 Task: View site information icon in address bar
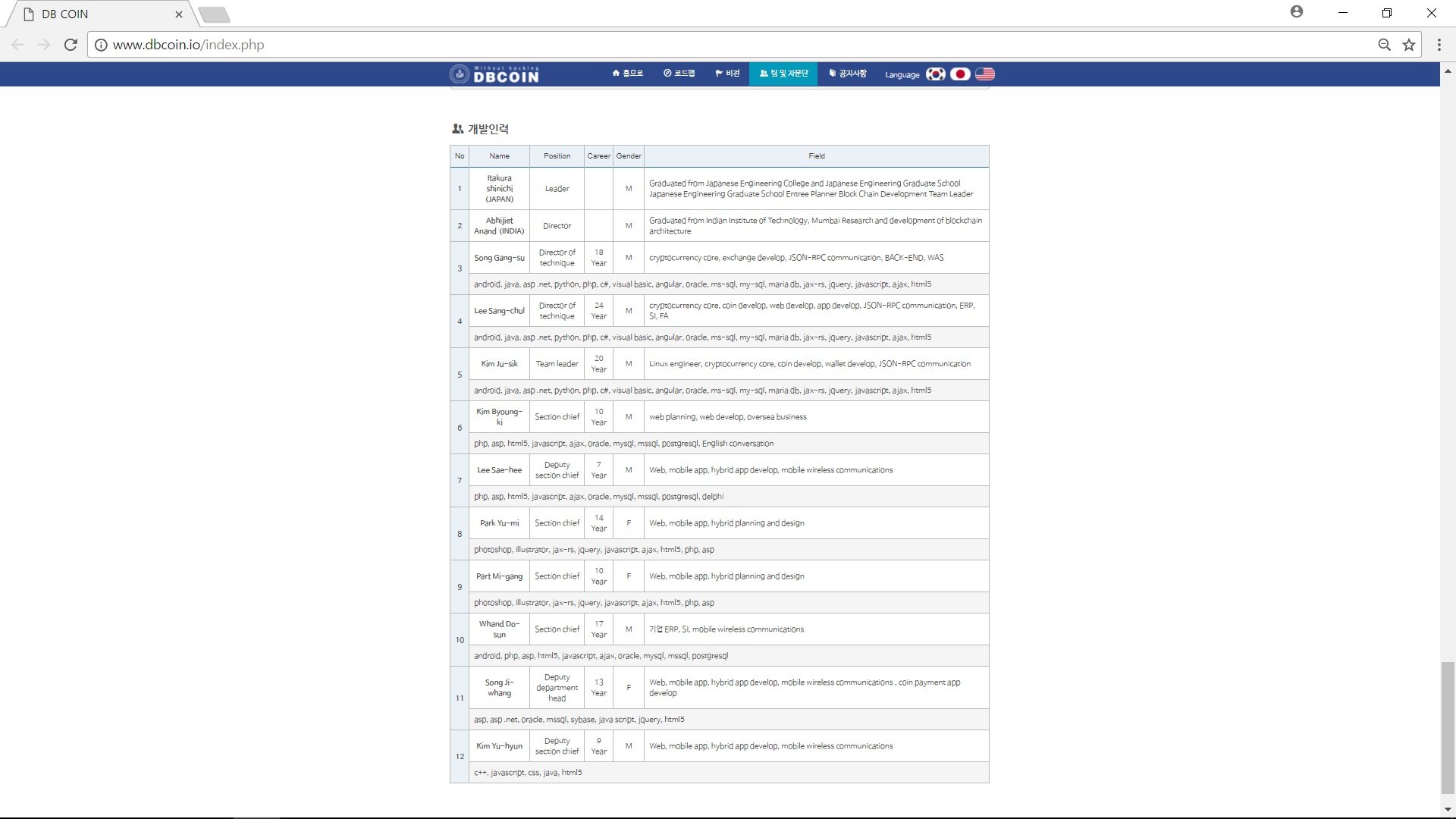pos(101,45)
